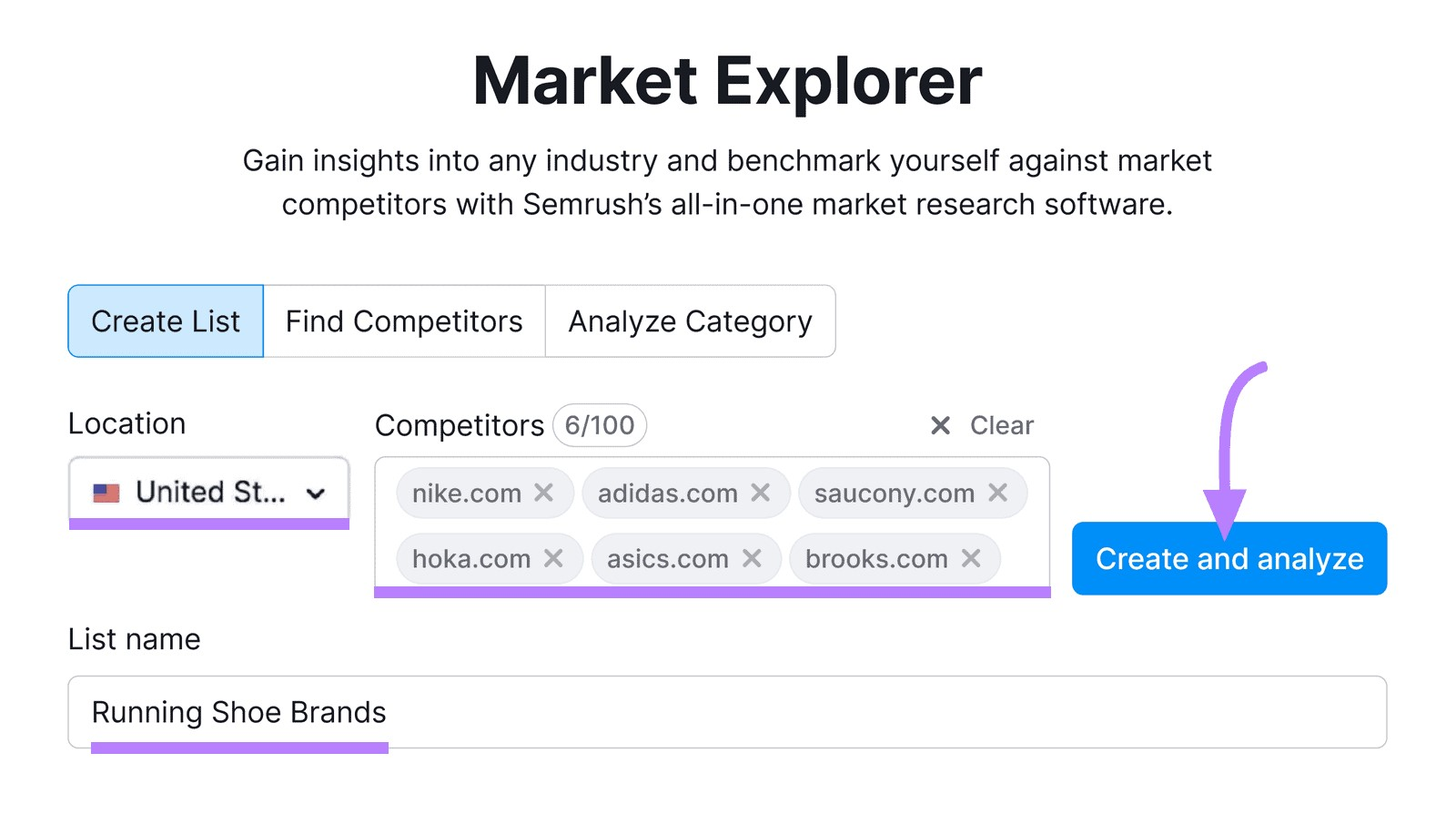
Task: Click the adidas.com competitor chip
Action: (669, 493)
